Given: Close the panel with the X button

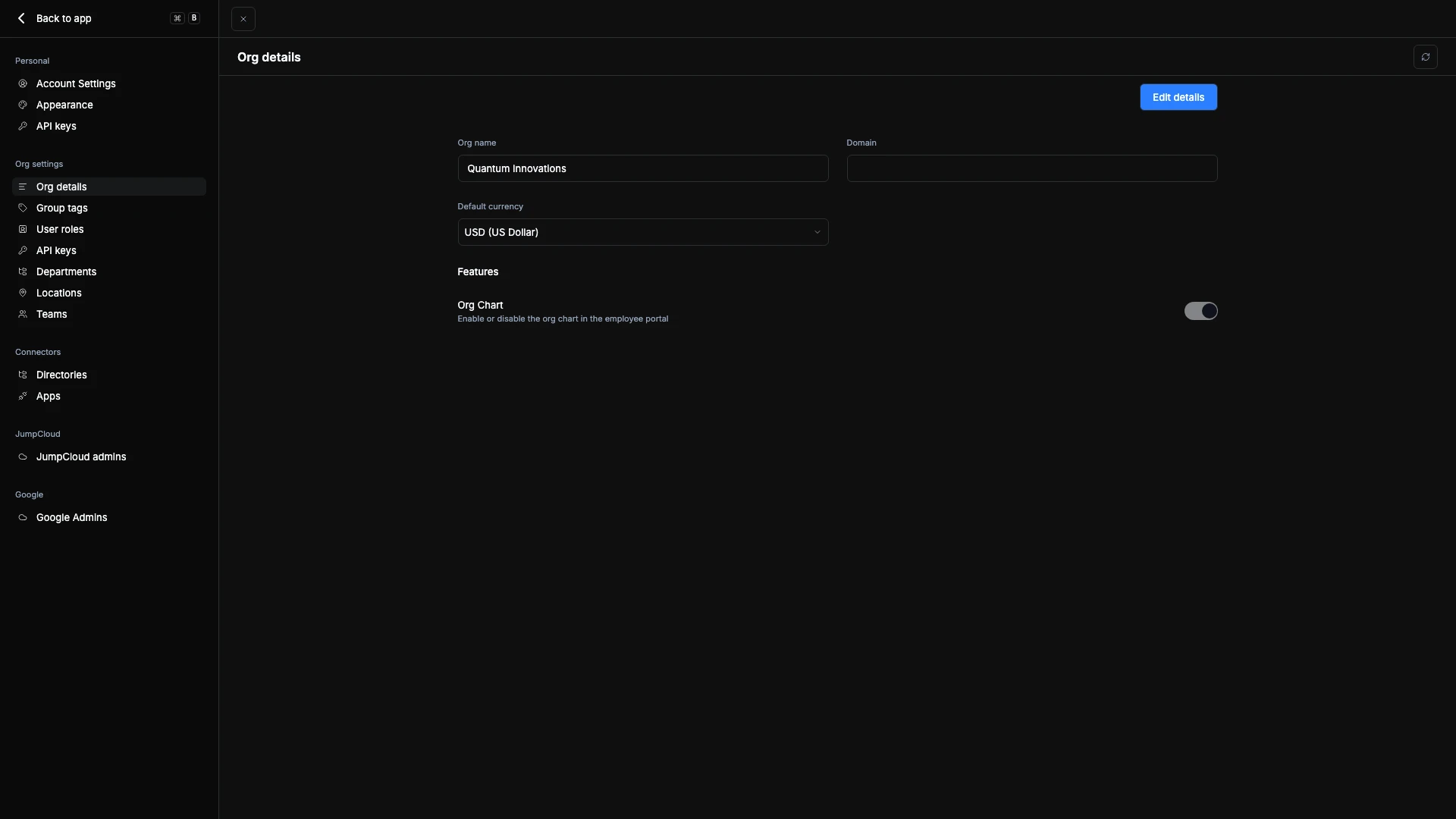Looking at the screenshot, I should [x=243, y=19].
